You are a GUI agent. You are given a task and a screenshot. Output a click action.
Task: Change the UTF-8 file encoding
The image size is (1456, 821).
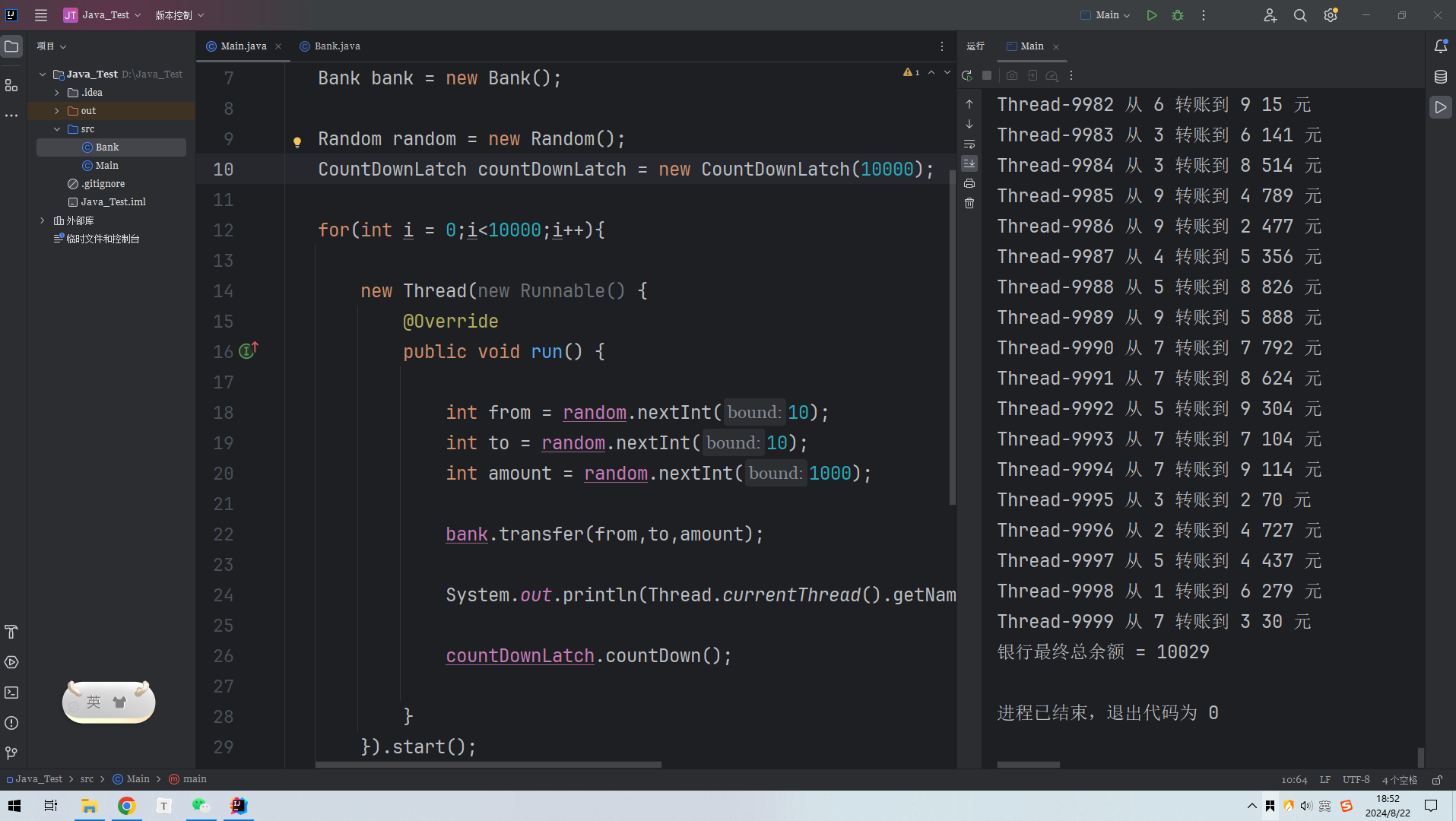1356,780
